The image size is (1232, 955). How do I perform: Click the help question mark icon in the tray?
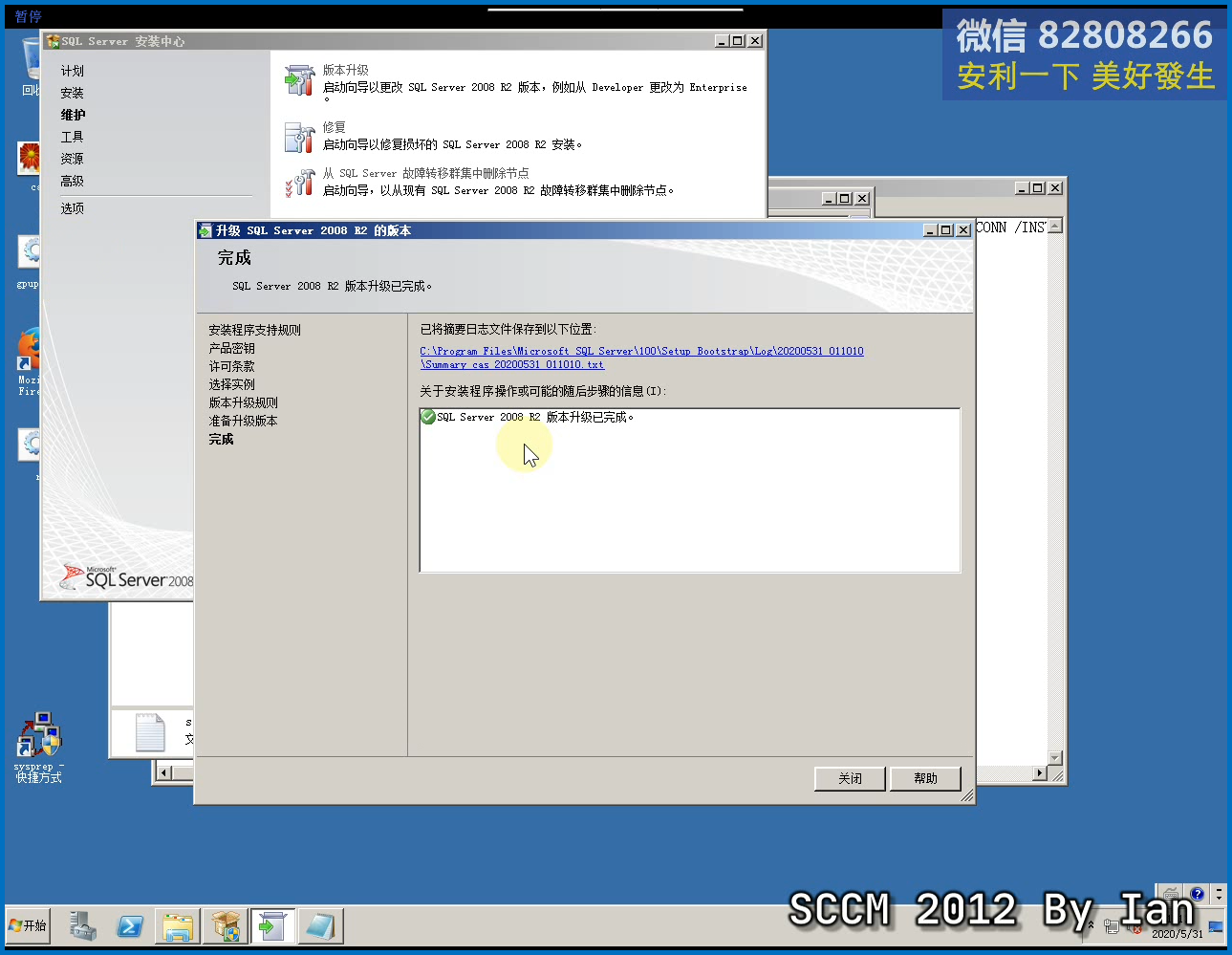pos(1197,894)
